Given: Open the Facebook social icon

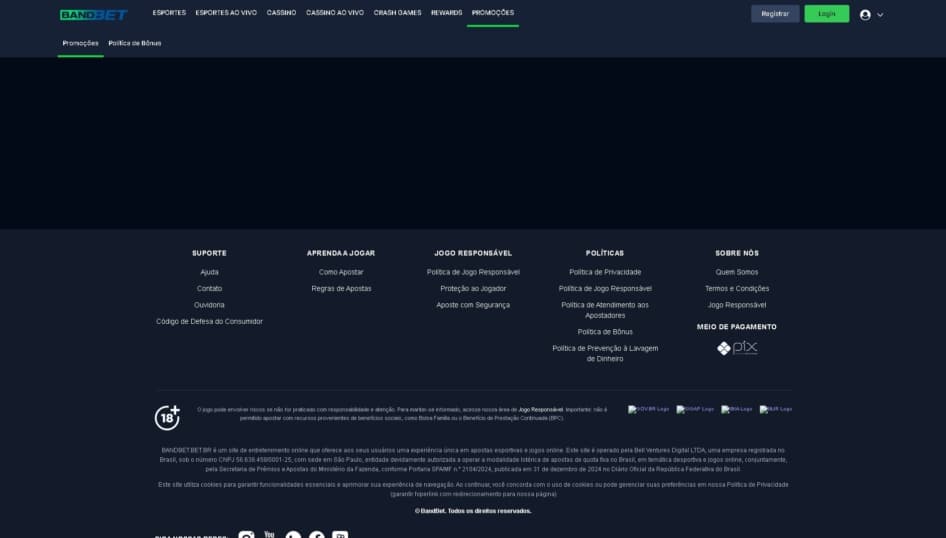Looking at the screenshot, I should 317,535.
